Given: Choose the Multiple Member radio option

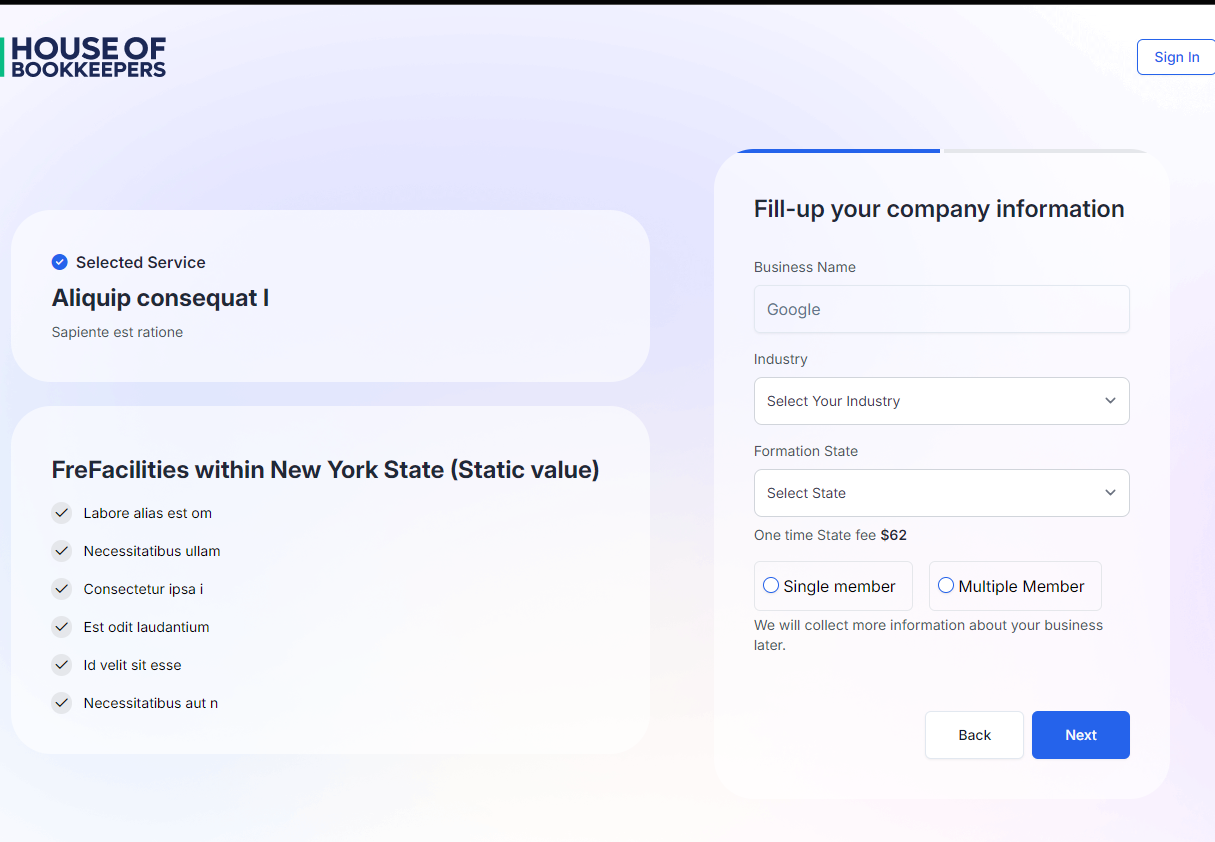Looking at the screenshot, I should [x=946, y=586].
